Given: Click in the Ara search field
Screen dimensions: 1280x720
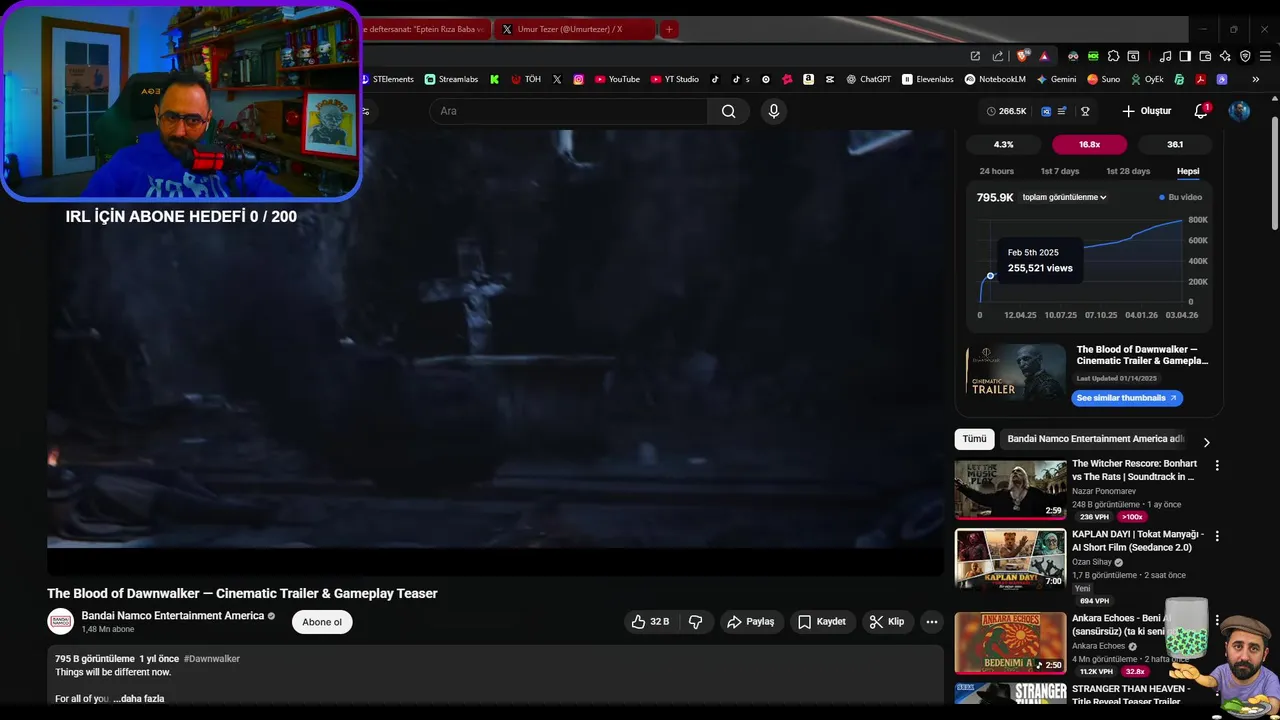Looking at the screenshot, I should click(569, 111).
